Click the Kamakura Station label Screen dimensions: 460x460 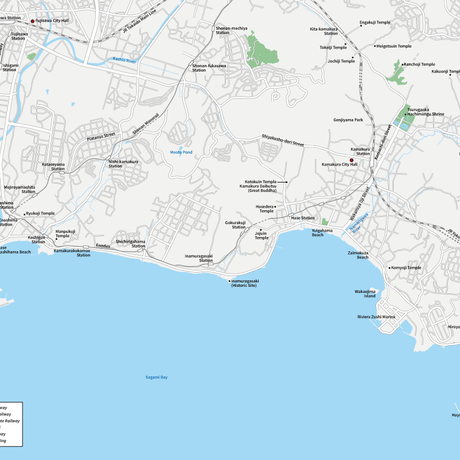click(x=360, y=151)
